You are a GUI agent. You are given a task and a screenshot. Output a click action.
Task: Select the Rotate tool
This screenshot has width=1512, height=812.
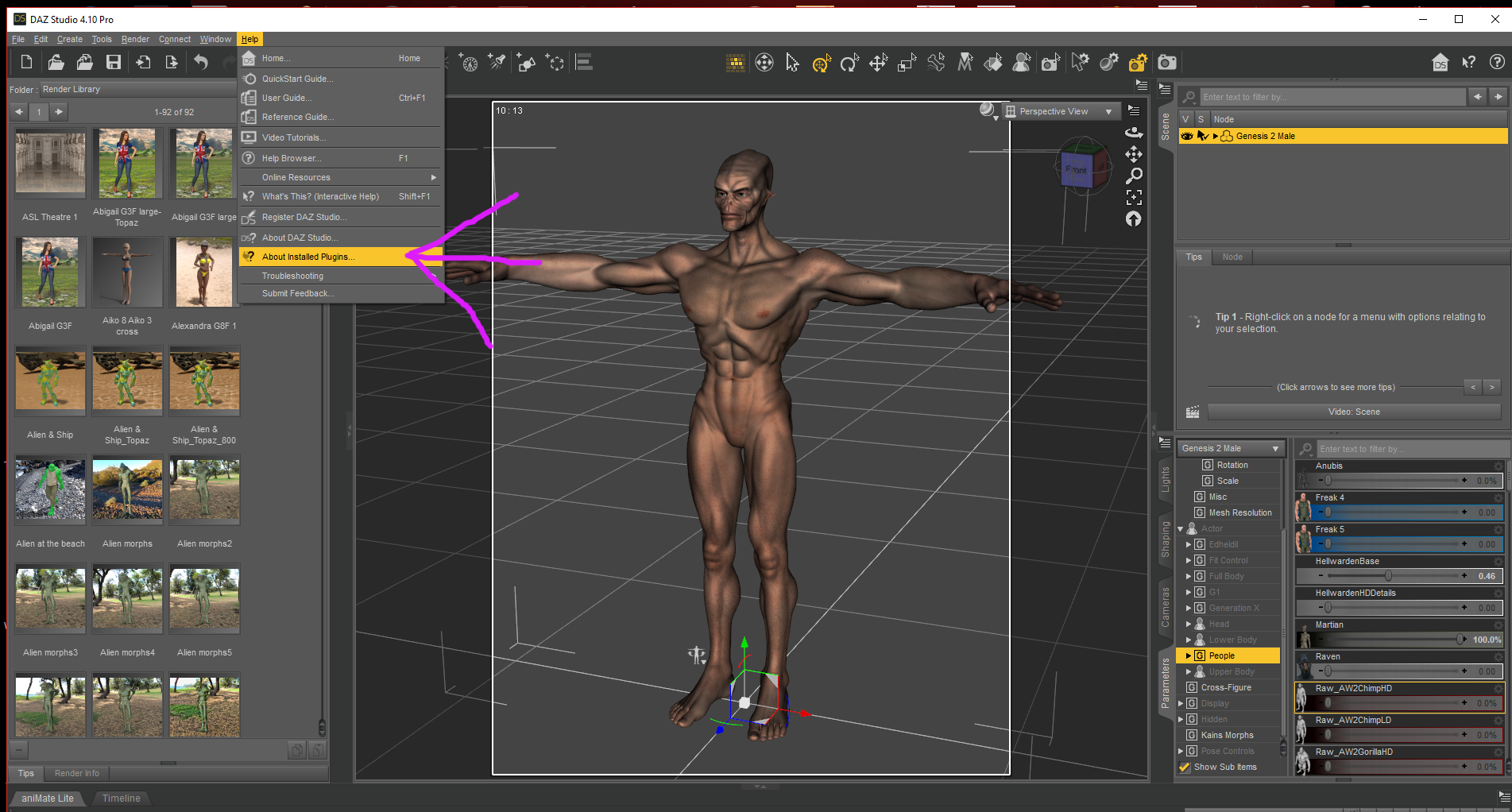coord(849,62)
